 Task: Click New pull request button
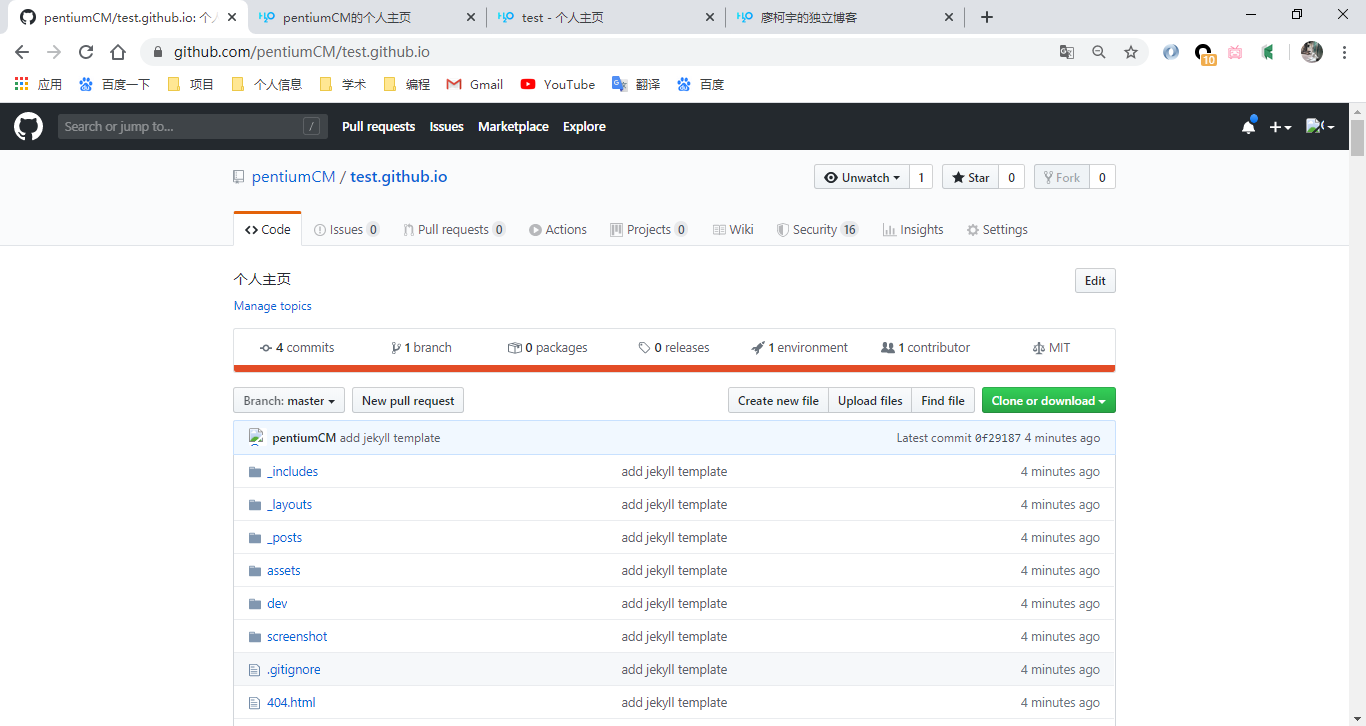408,400
